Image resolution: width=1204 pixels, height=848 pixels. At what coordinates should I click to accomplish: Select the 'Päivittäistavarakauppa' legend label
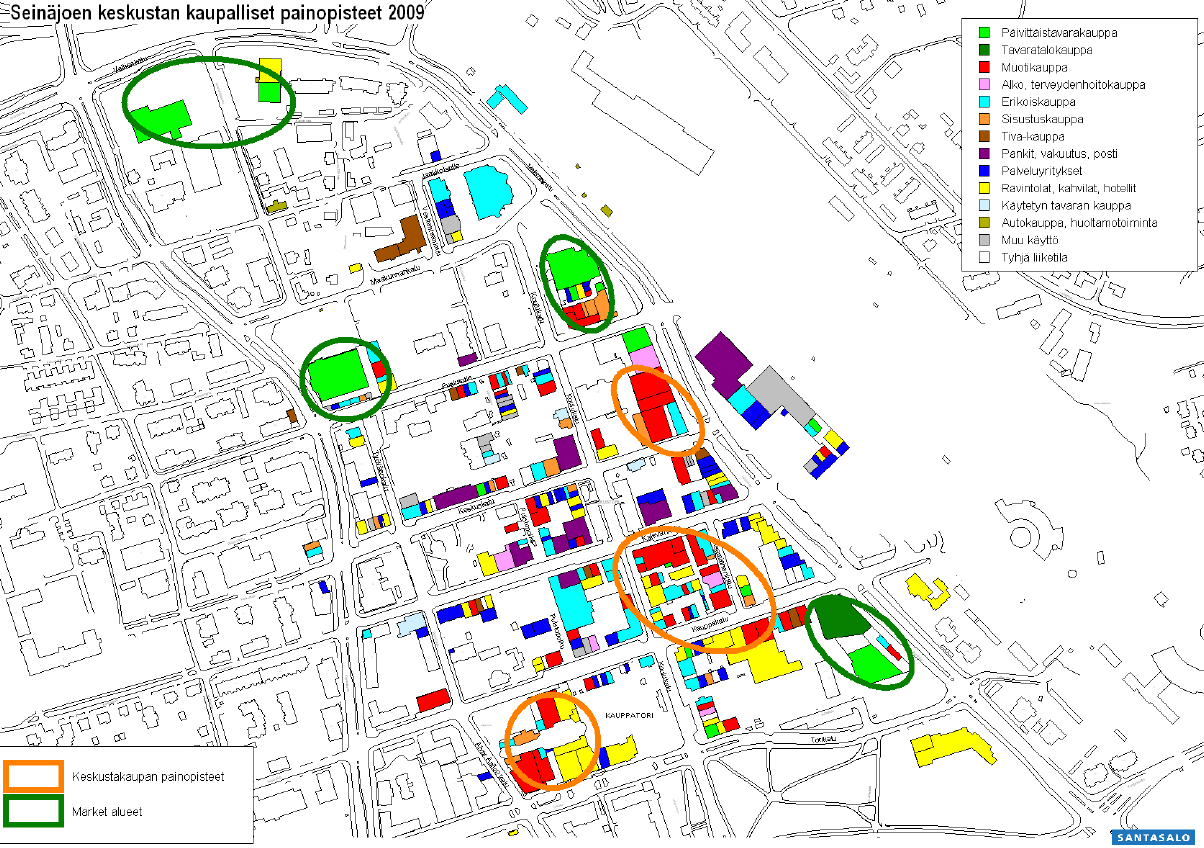pos(1060,32)
